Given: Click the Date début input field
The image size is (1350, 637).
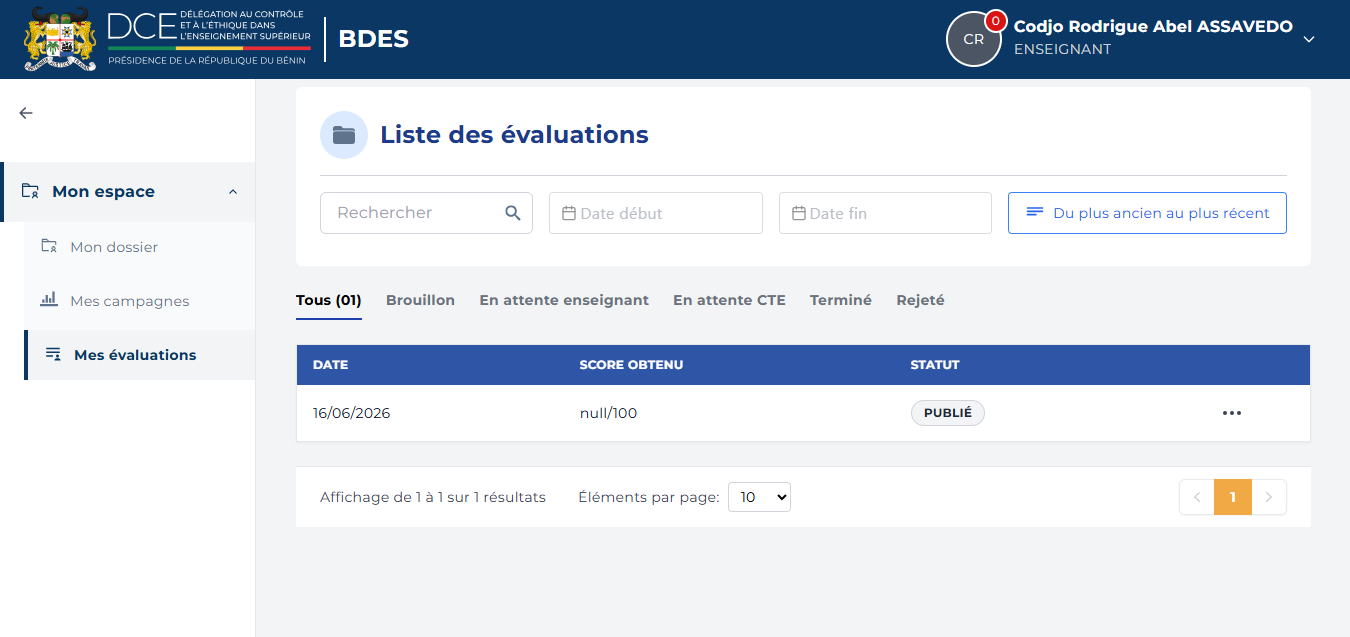Looking at the screenshot, I should 656,213.
